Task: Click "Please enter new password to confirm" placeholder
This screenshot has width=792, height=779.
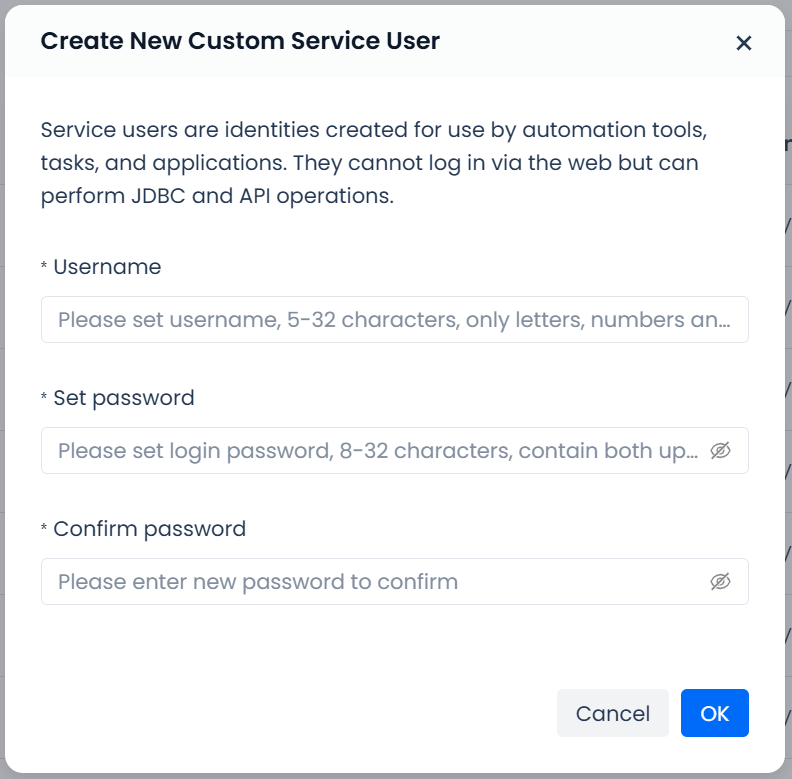Action: click(258, 582)
